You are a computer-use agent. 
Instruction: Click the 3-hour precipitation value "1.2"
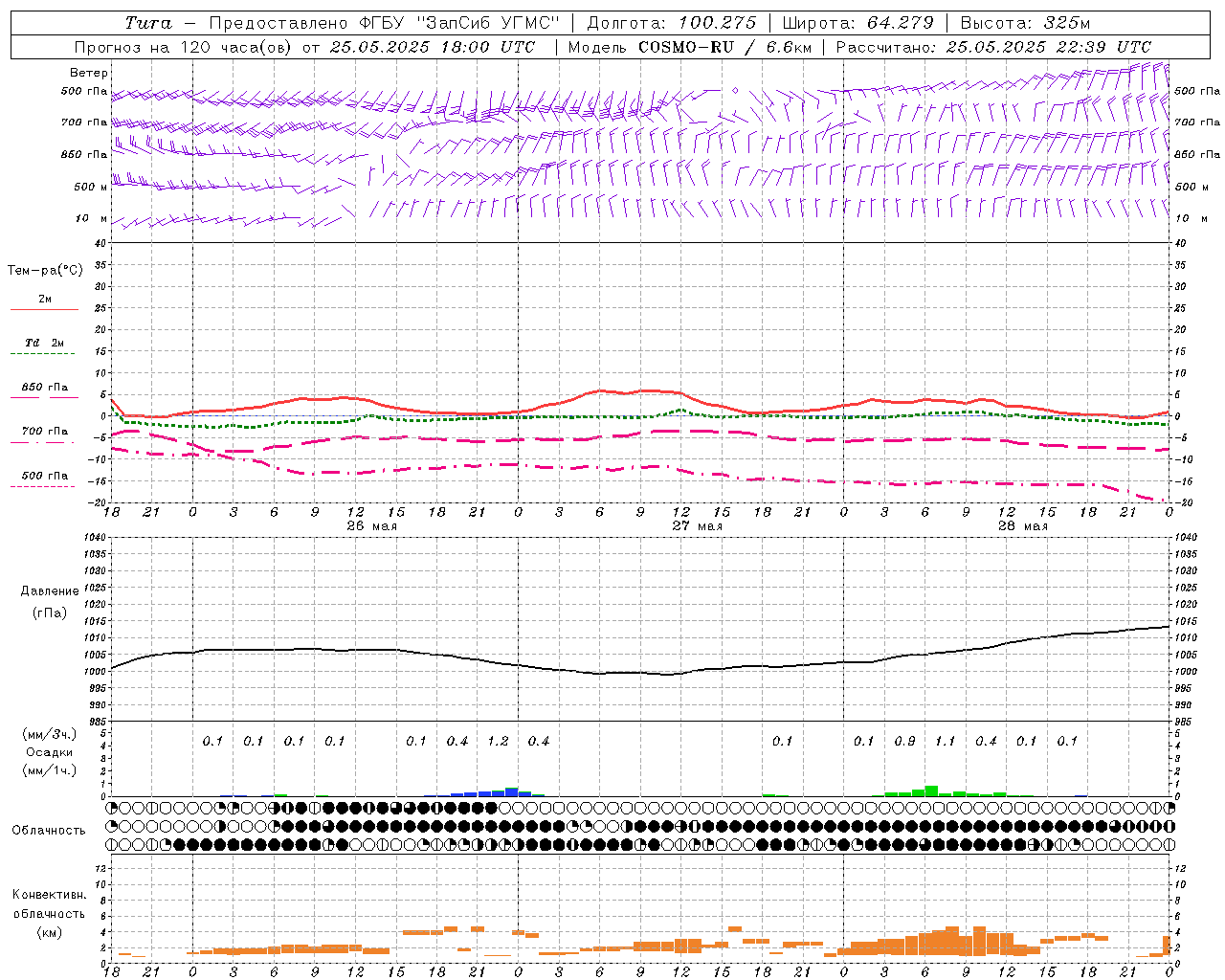coord(498,742)
